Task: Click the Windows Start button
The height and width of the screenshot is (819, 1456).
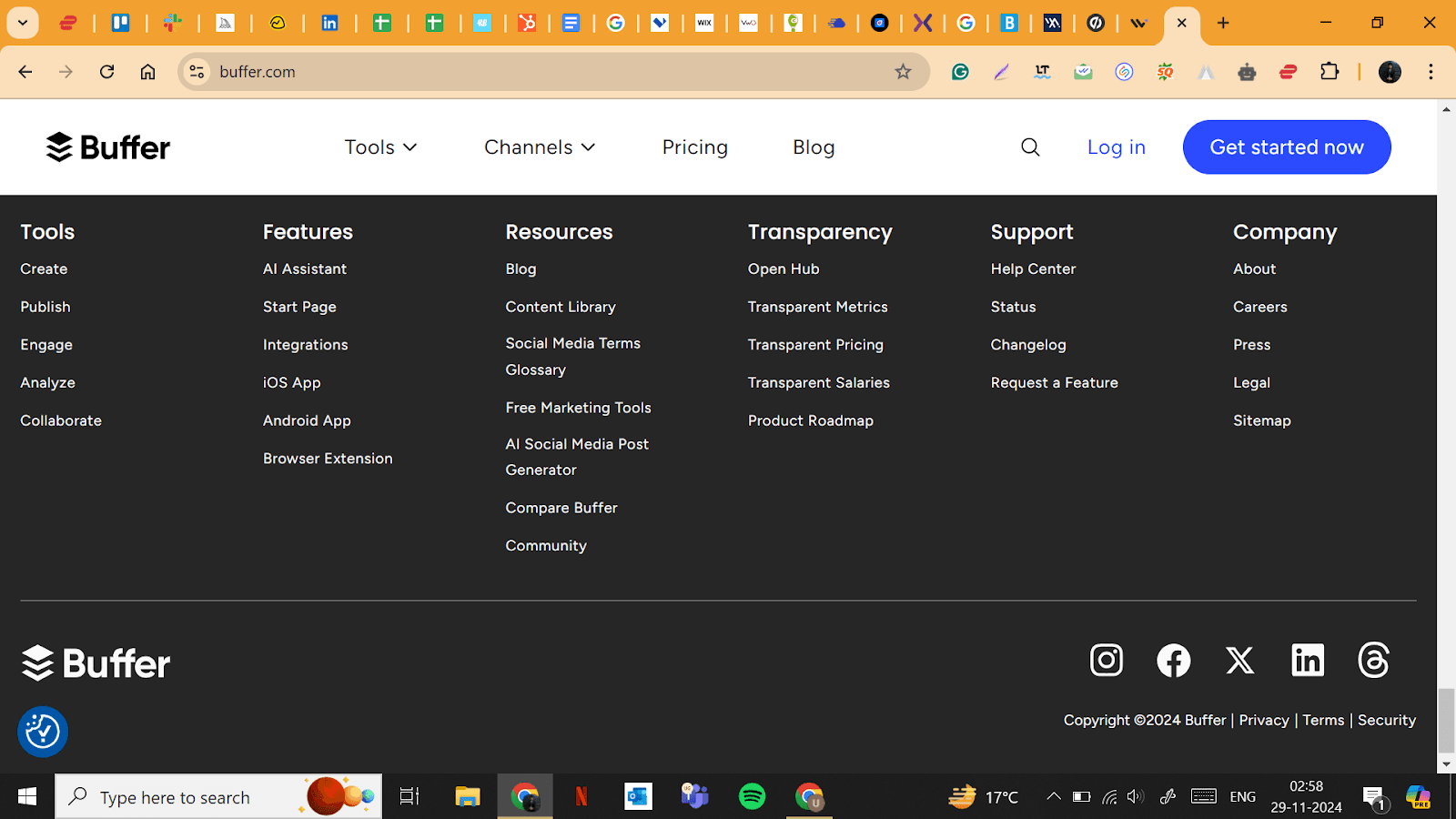Action: [x=27, y=797]
